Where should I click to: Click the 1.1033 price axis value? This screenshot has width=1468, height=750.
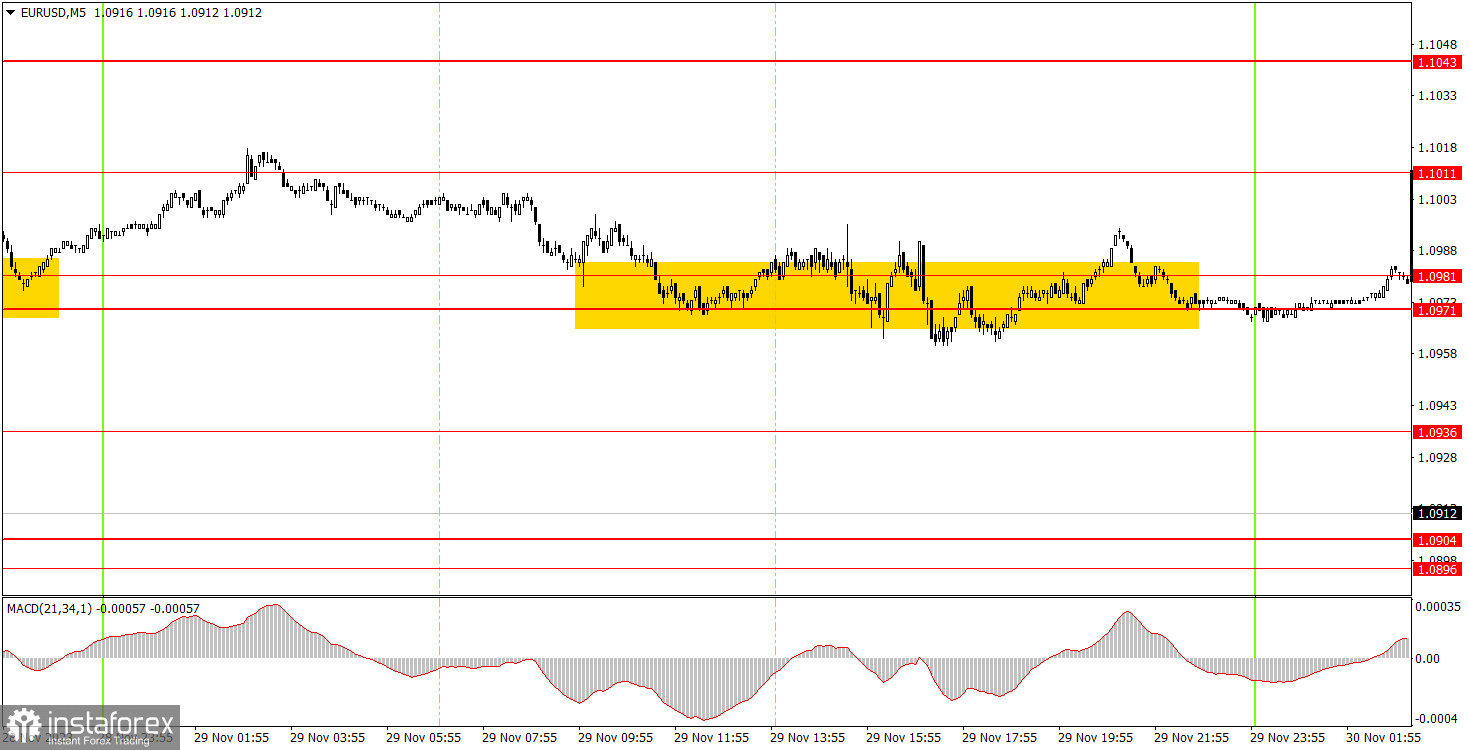[1436, 96]
